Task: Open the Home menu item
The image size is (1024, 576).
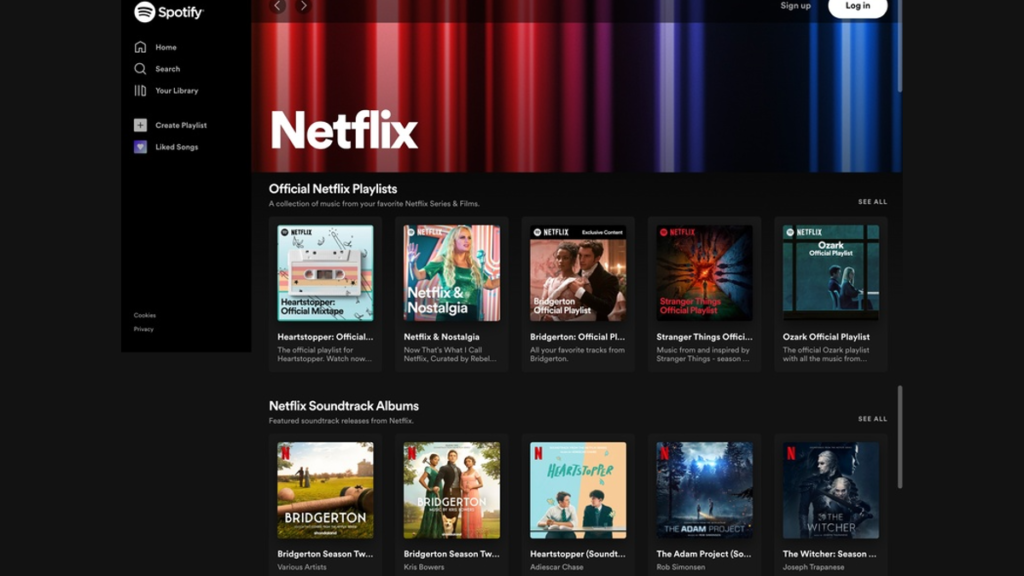Action: click(166, 47)
